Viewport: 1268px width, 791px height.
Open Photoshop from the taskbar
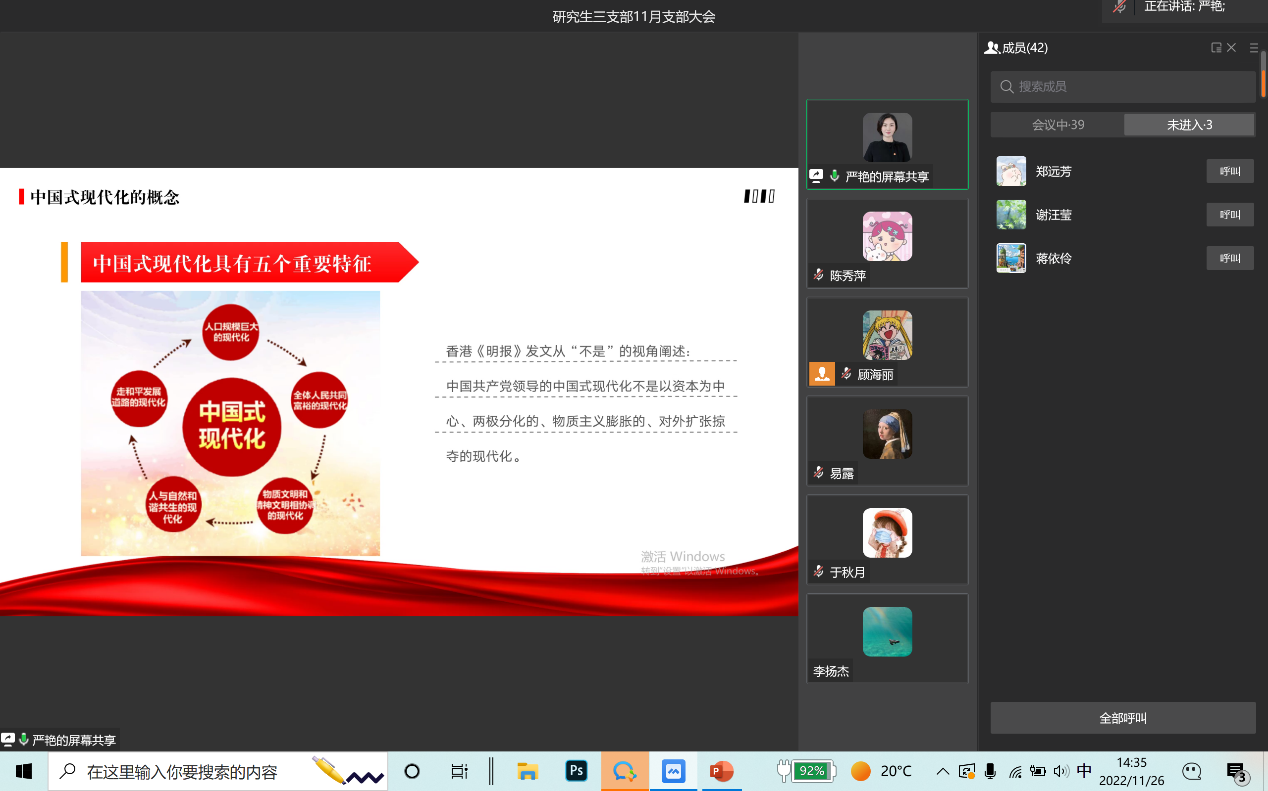pyautogui.click(x=577, y=771)
